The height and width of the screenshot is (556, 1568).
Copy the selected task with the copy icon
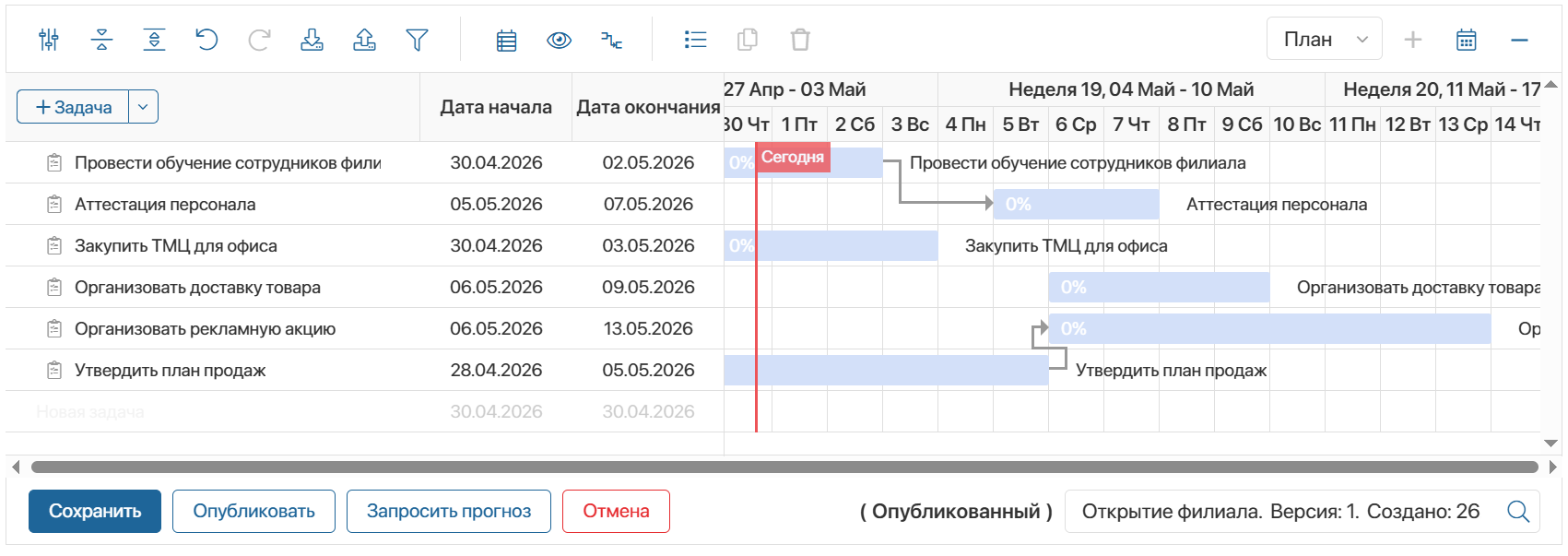pos(748,40)
